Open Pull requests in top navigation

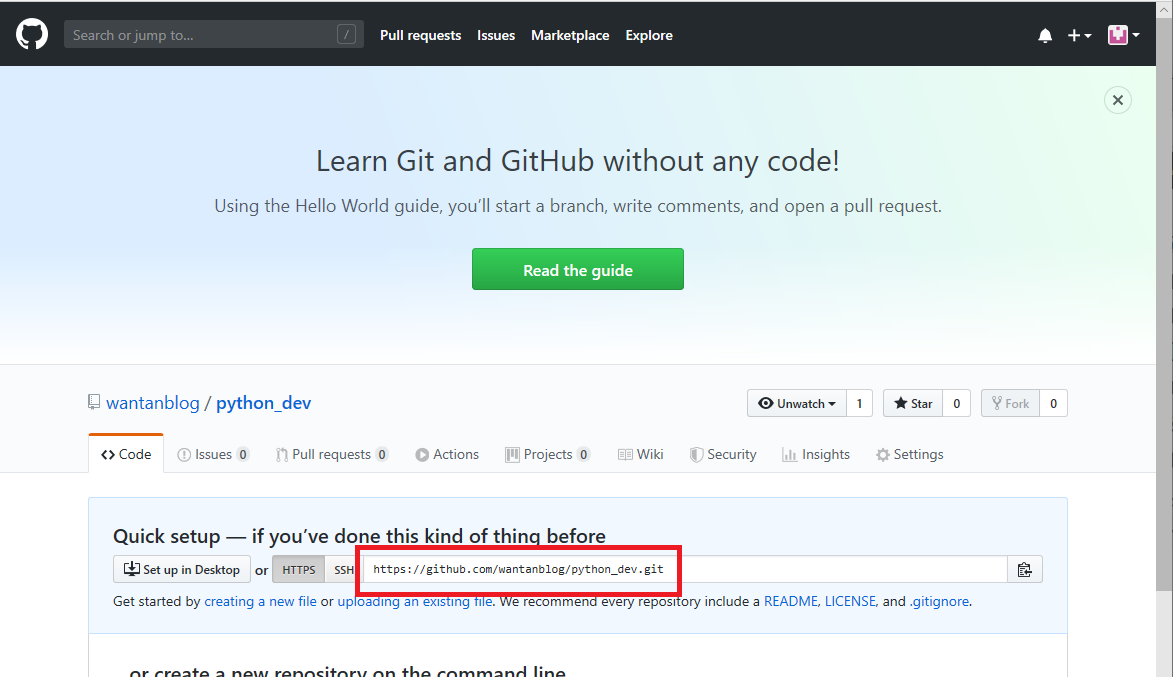click(420, 35)
